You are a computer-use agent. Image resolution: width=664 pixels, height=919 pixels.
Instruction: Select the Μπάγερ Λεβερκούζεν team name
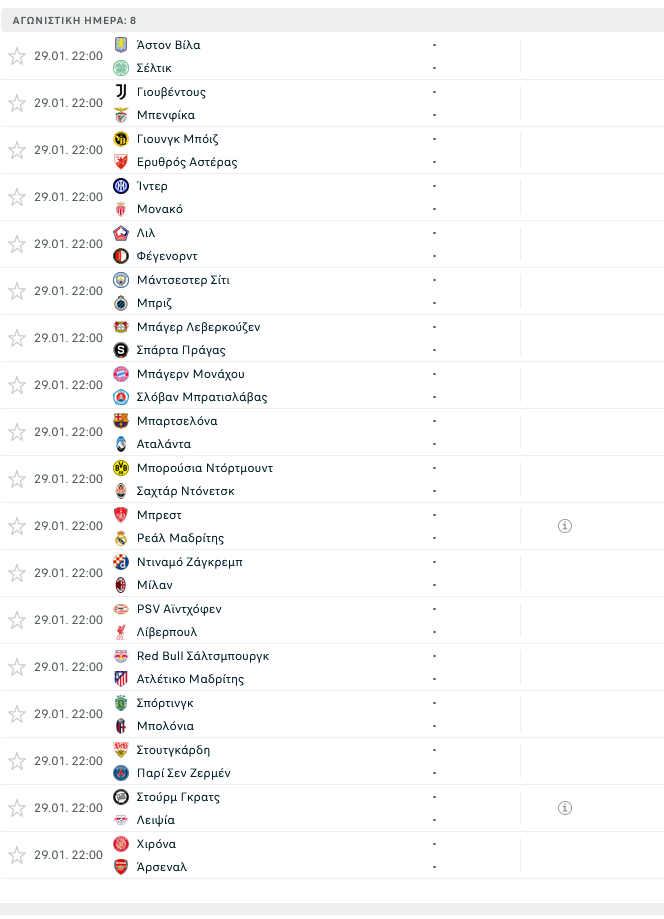tap(198, 327)
